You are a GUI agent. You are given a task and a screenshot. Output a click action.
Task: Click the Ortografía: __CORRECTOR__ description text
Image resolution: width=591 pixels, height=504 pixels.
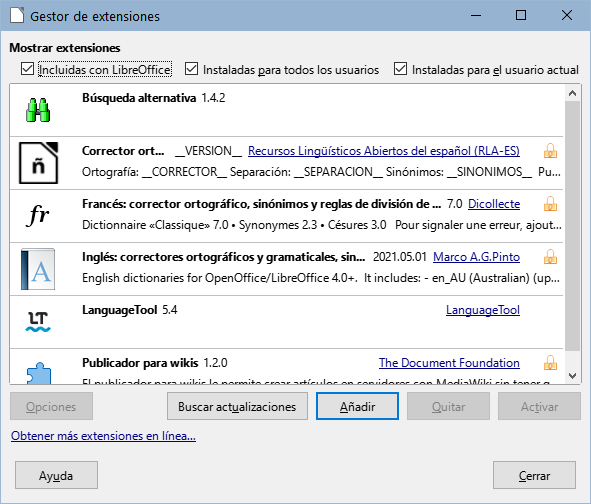tap(321, 172)
